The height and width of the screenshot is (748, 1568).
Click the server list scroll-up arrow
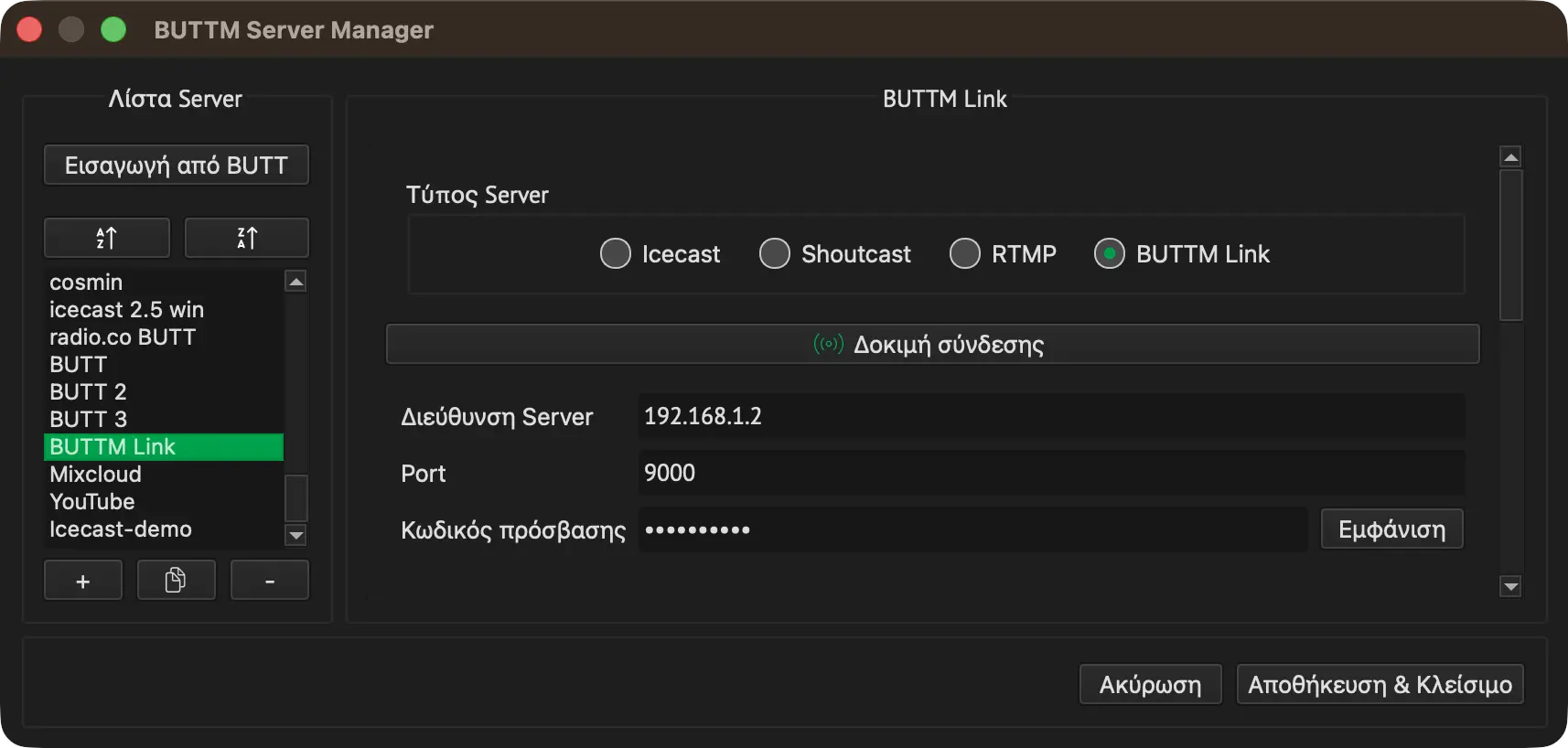click(295, 282)
